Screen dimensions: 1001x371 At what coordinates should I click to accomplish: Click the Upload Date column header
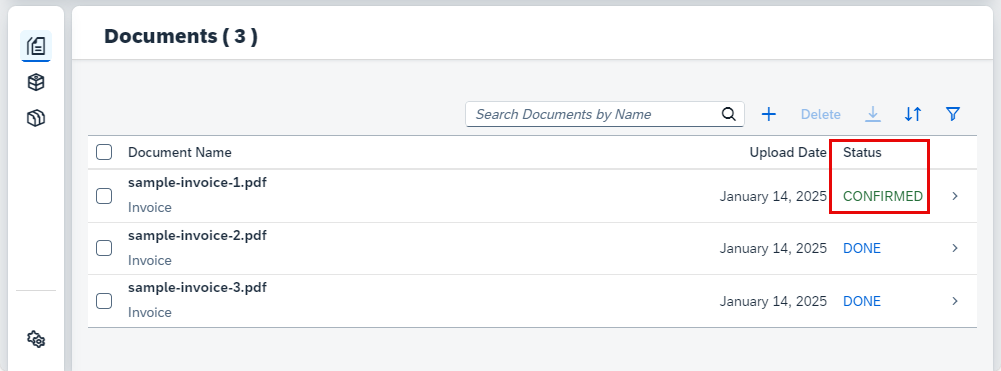click(x=788, y=152)
